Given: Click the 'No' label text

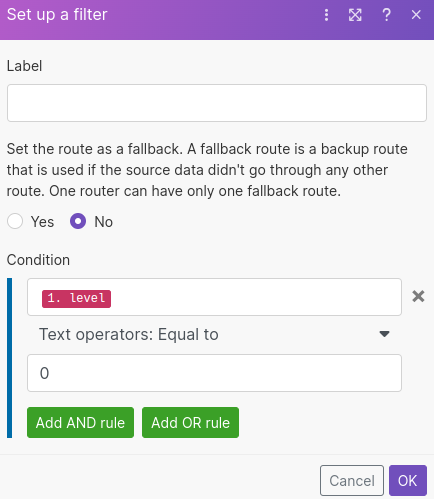Looking at the screenshot, I should point(103,222).
